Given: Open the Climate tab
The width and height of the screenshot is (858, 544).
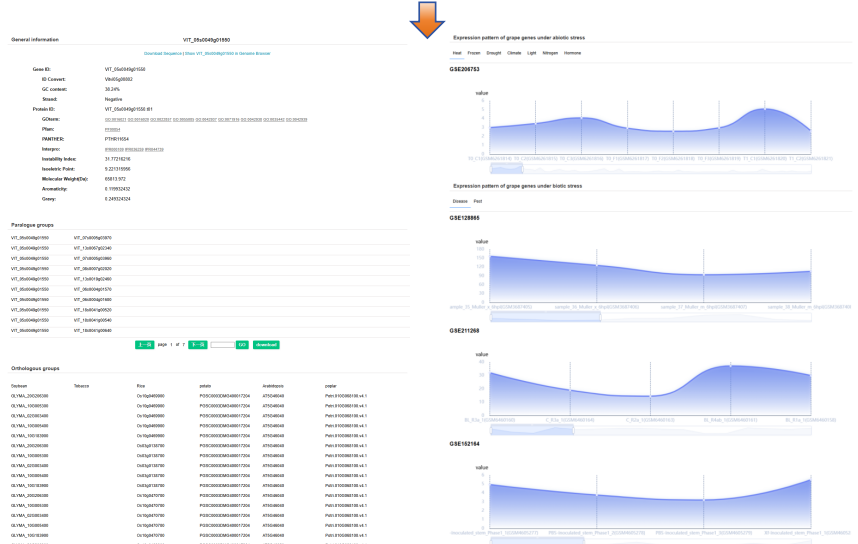Looking at the screenshot, I should point(514,52).
